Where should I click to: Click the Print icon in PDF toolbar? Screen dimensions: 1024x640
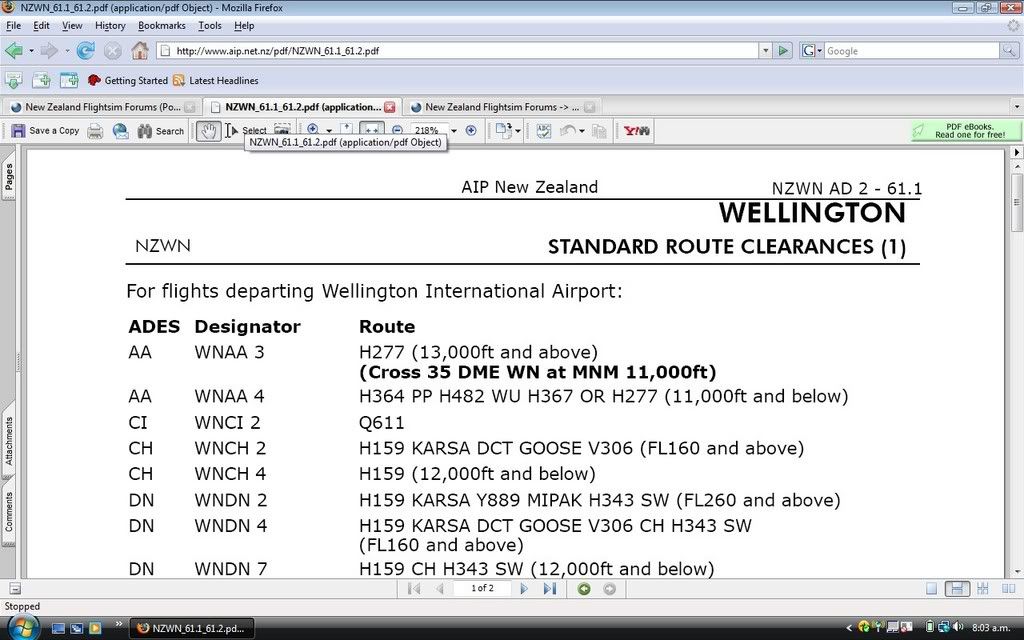(x=95, y=131)
